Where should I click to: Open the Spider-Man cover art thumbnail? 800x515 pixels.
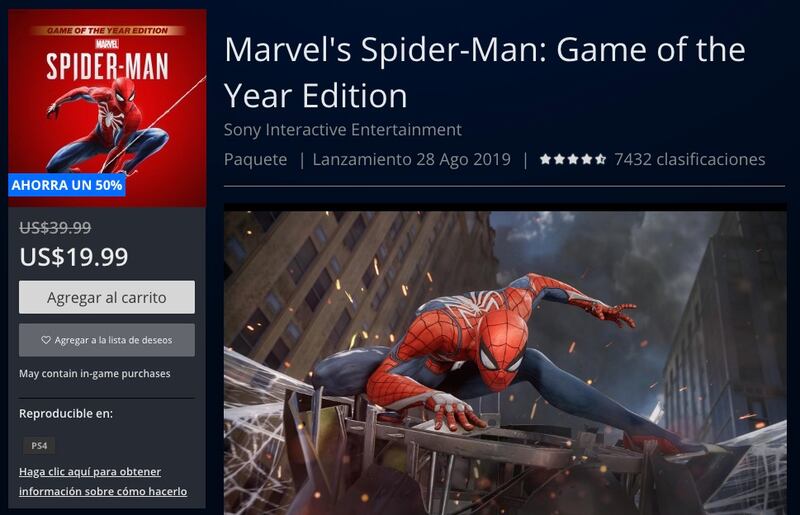click(x=107, y=108)
